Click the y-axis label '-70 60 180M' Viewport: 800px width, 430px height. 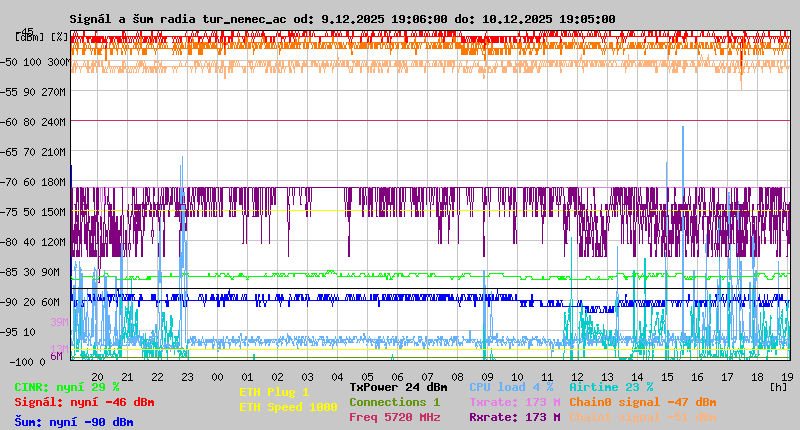(33, 182)
